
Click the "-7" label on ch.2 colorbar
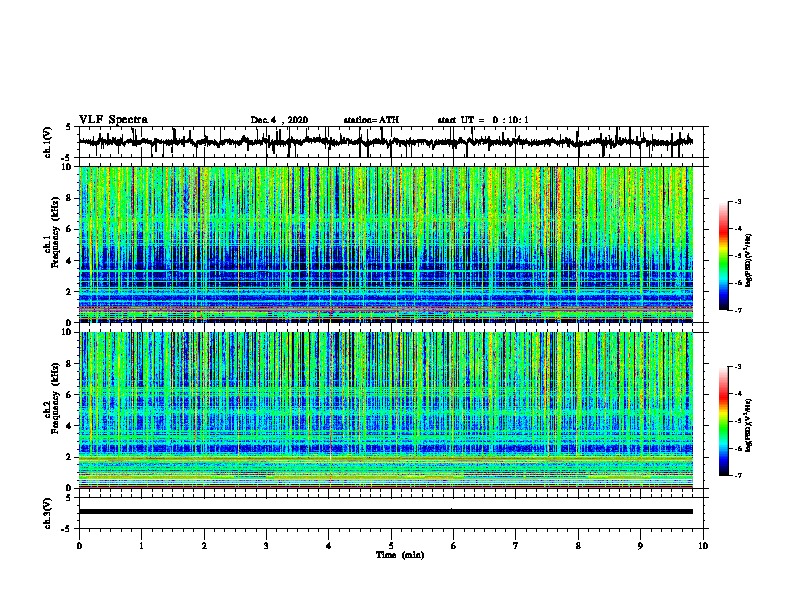point(737,476)
